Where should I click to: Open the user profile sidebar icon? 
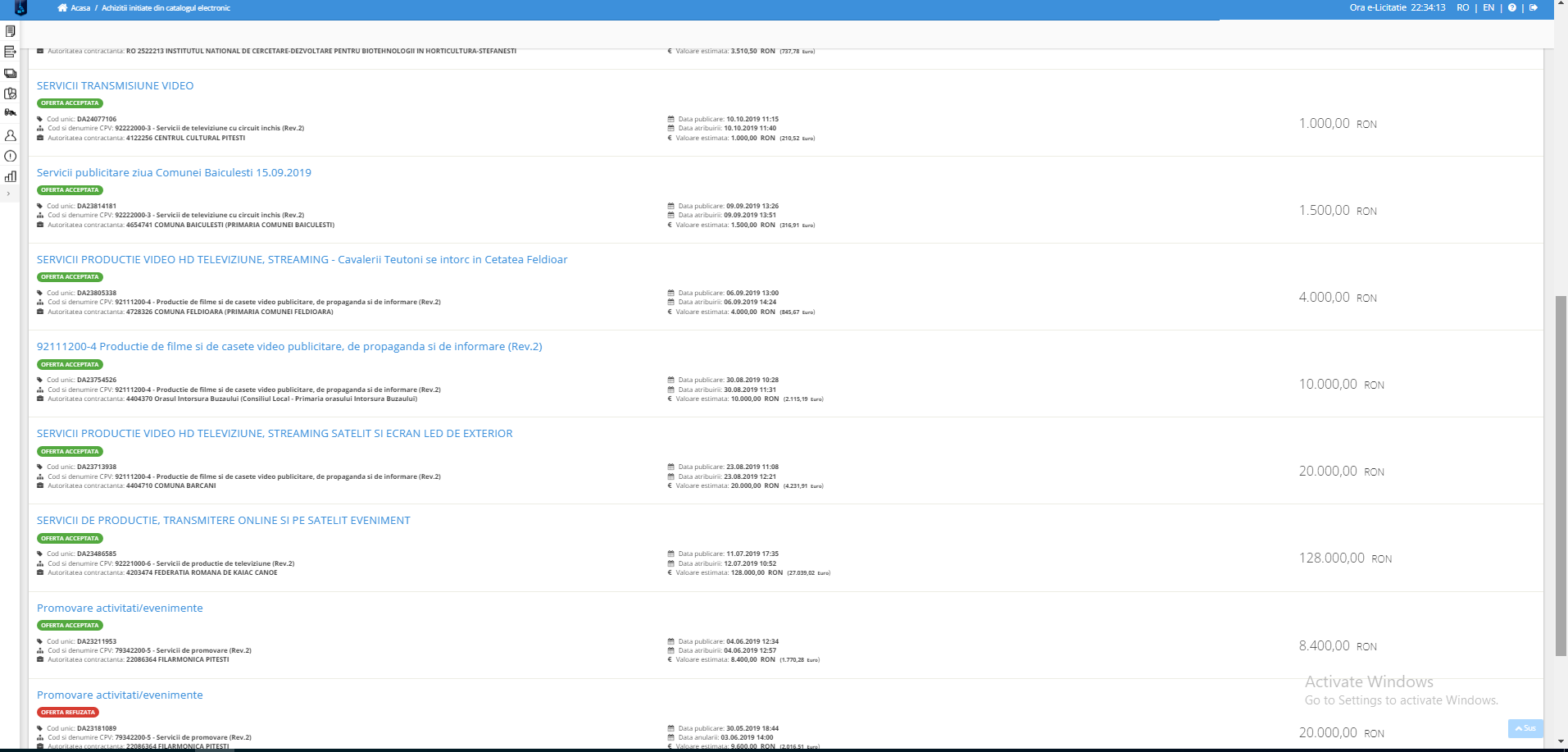10,135
